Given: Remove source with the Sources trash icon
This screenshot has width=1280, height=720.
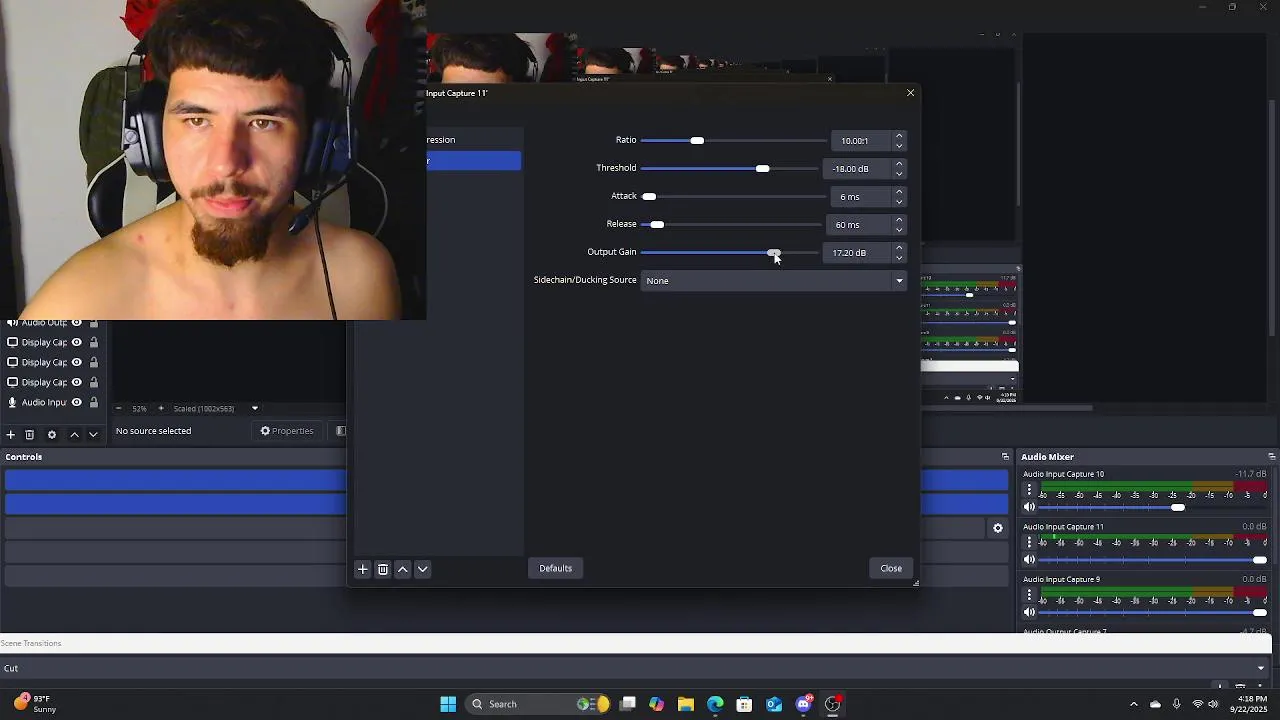Looking at the screenshot, I should point(30,434).
